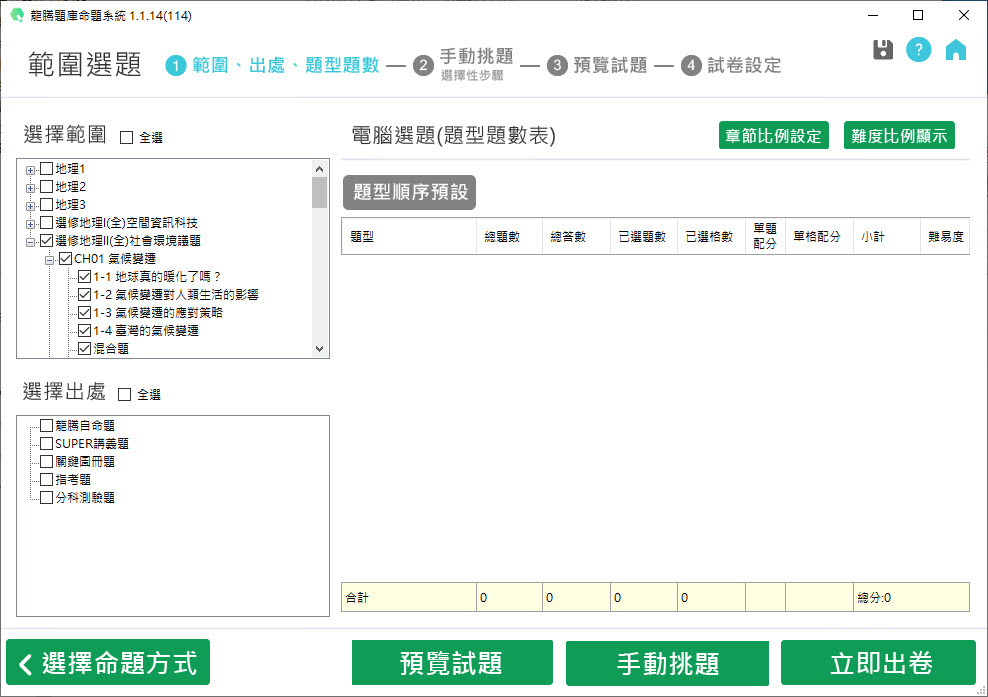Click step 1 numbered circle icon
Image resolution: width=988 pixels, height=697 pixels.
click(x=176, y=66)
